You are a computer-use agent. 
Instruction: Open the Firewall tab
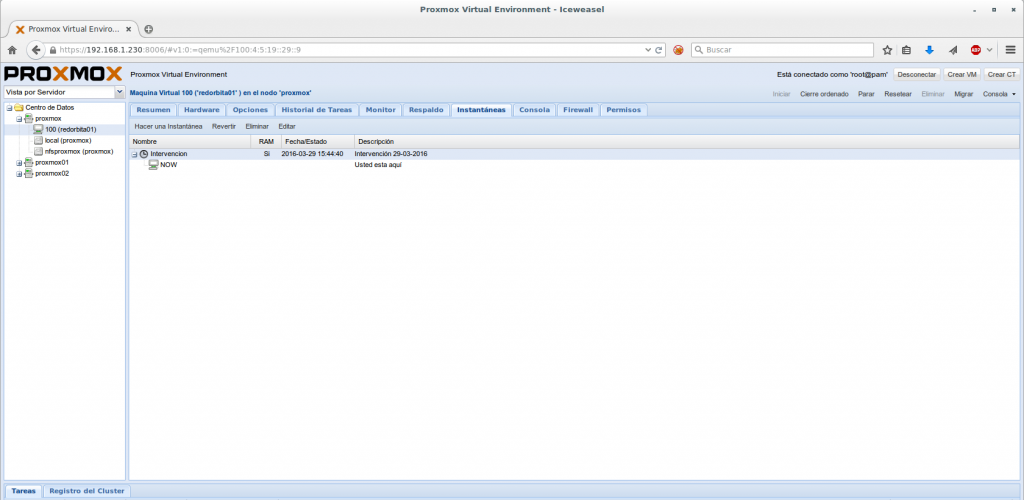pos(577,110)
